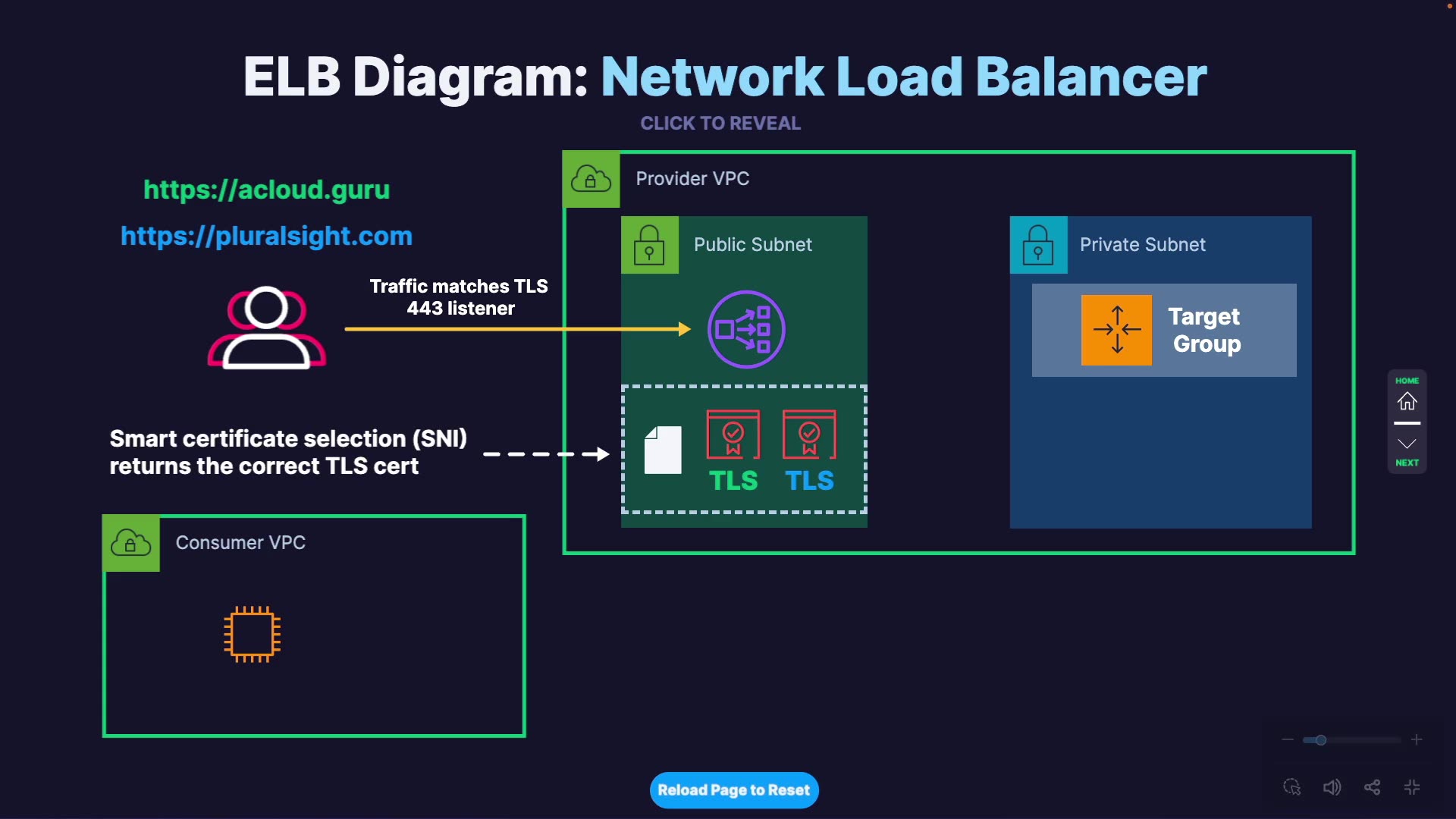This screenshot has width=1456, height=819.
Task: Zoom in with the plus button
Action: pos(1417,739)
